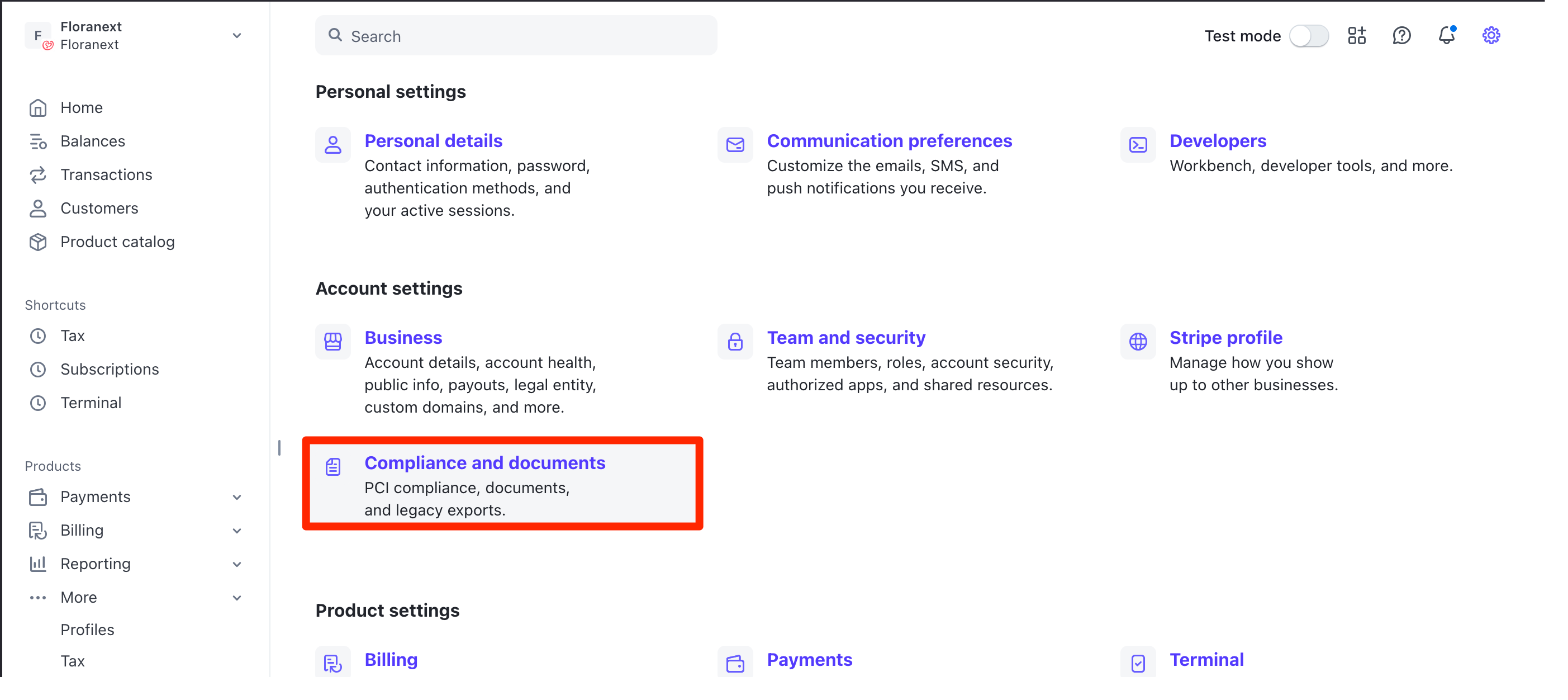Click the apps grid plus icon
1568x700 pixels.
pyautogui.click(x=1356, y=35)
